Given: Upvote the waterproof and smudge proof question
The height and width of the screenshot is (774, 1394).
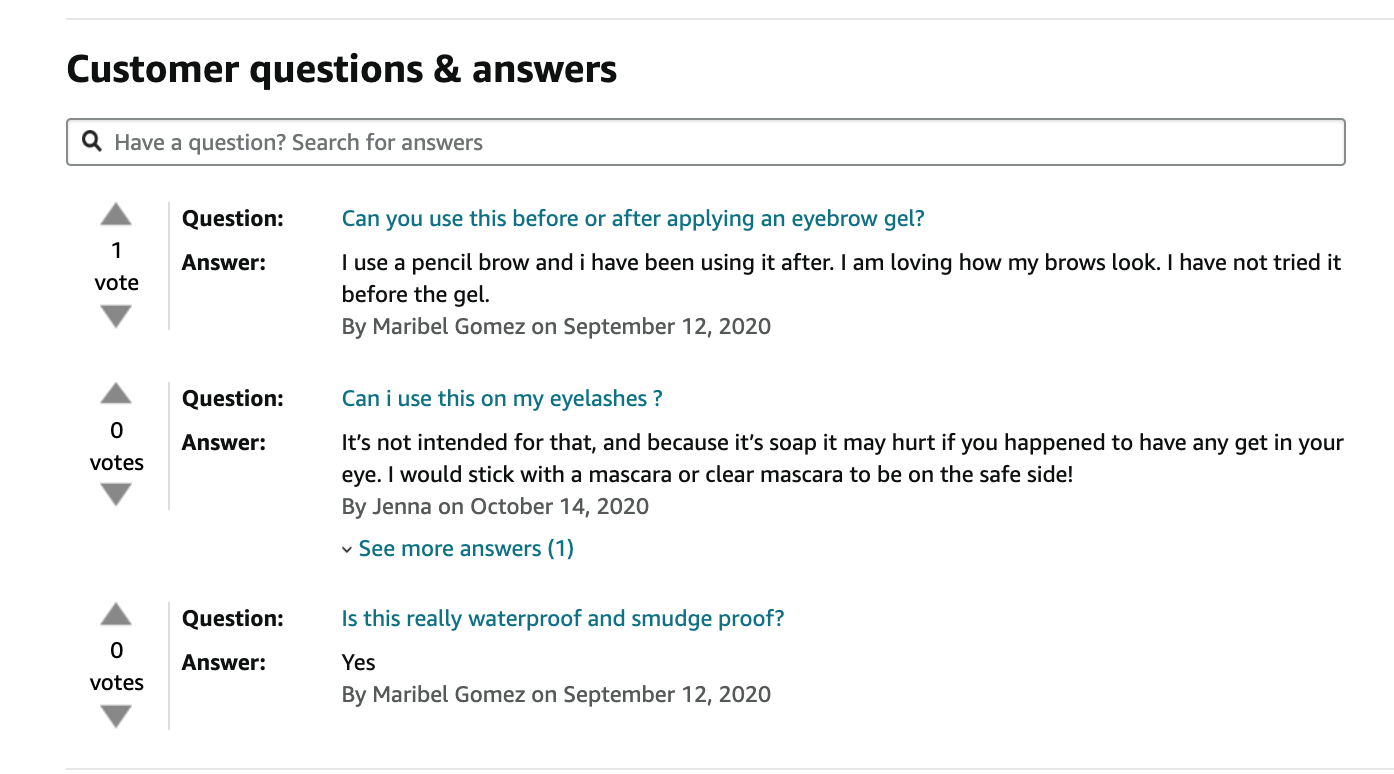Looking at the screenshot, I should pos(116,614).
